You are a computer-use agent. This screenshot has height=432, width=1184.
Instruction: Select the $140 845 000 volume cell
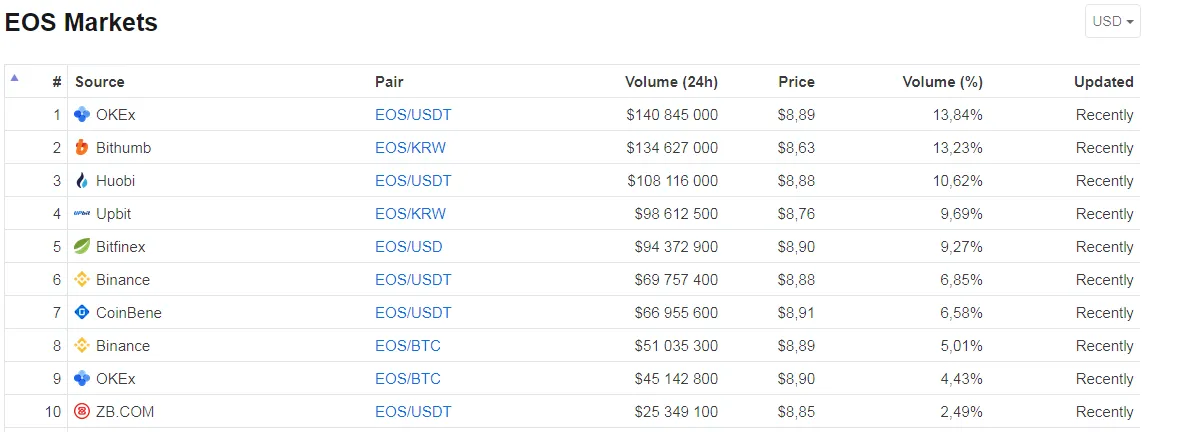(x=672, y=115)
